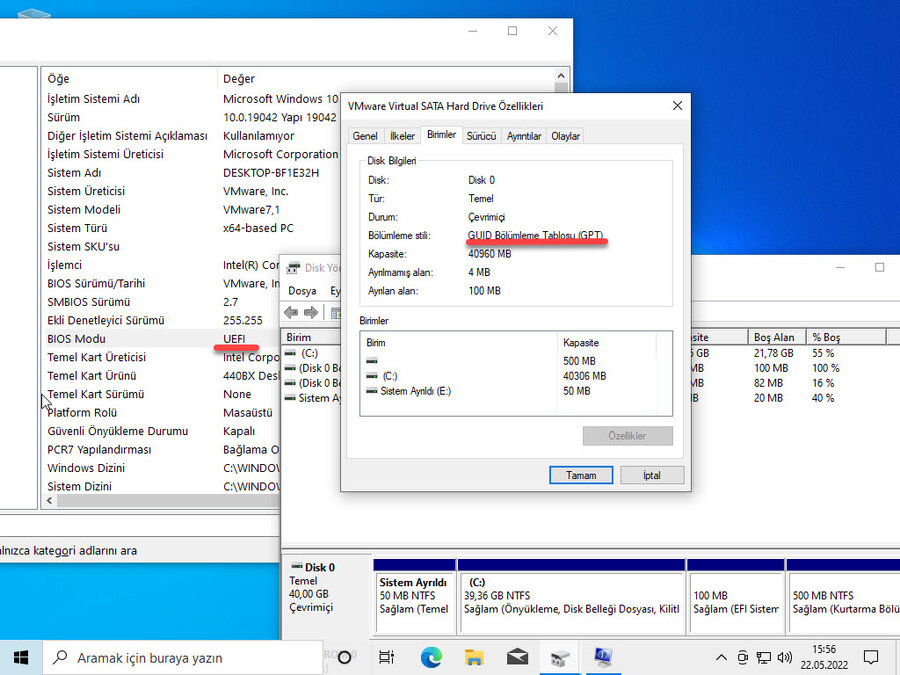The image size is (900, 675).
Task: Select the SMBIOS Sürümü row
Action: 161,302
